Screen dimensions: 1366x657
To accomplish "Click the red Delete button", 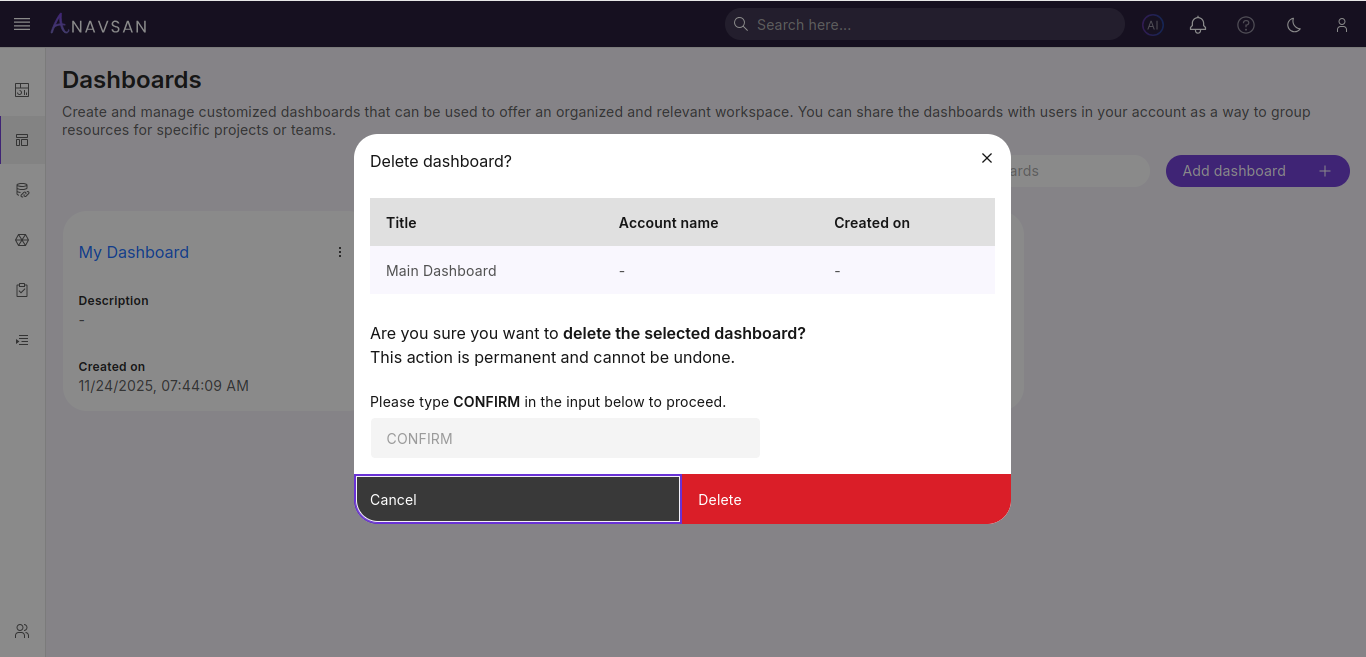I will (x=845, y=499).
